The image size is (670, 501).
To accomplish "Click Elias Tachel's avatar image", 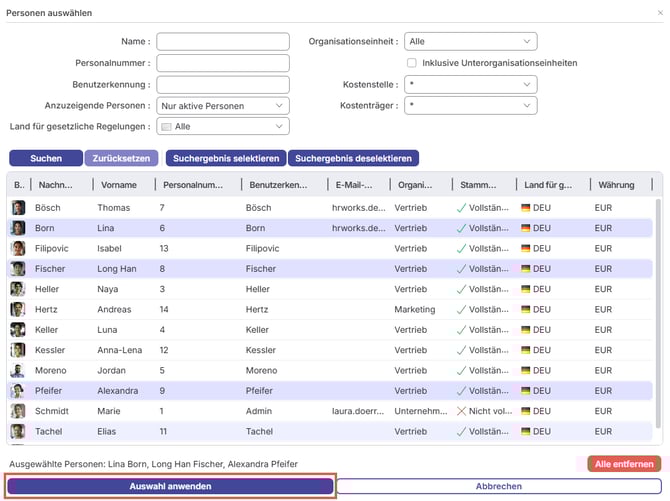I will point(18,432).
